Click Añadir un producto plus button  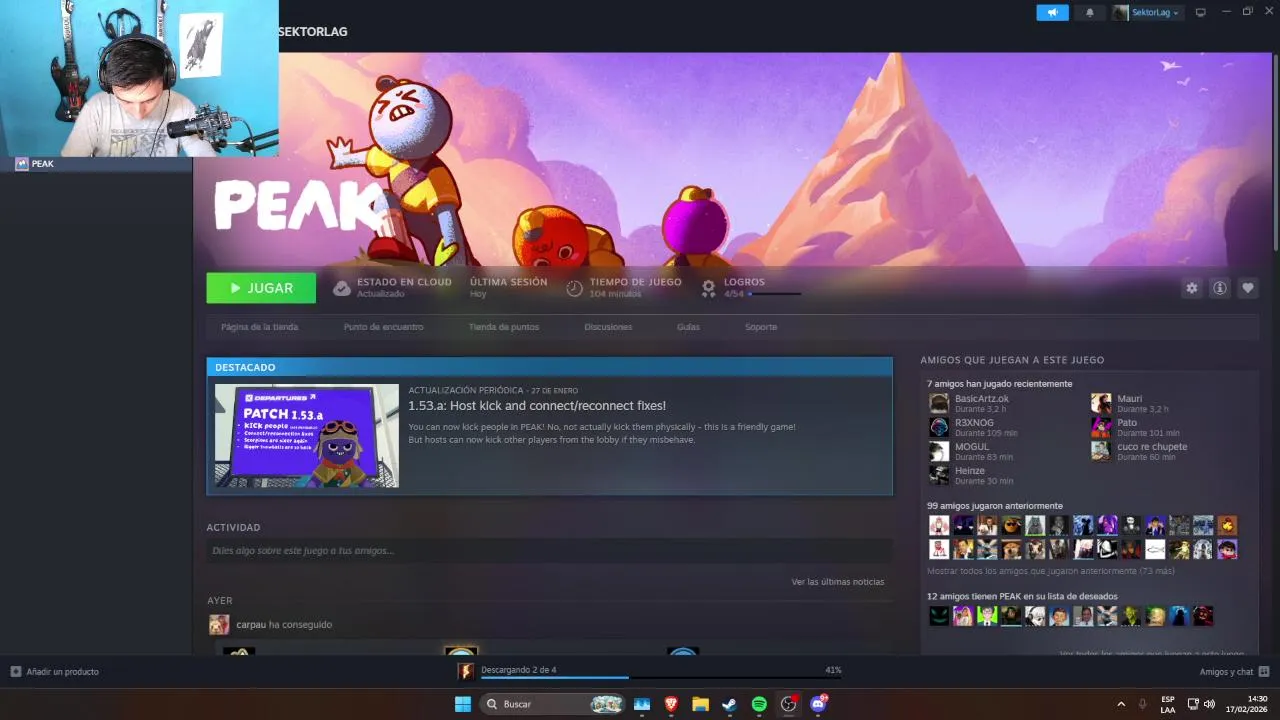pos(15,672)
